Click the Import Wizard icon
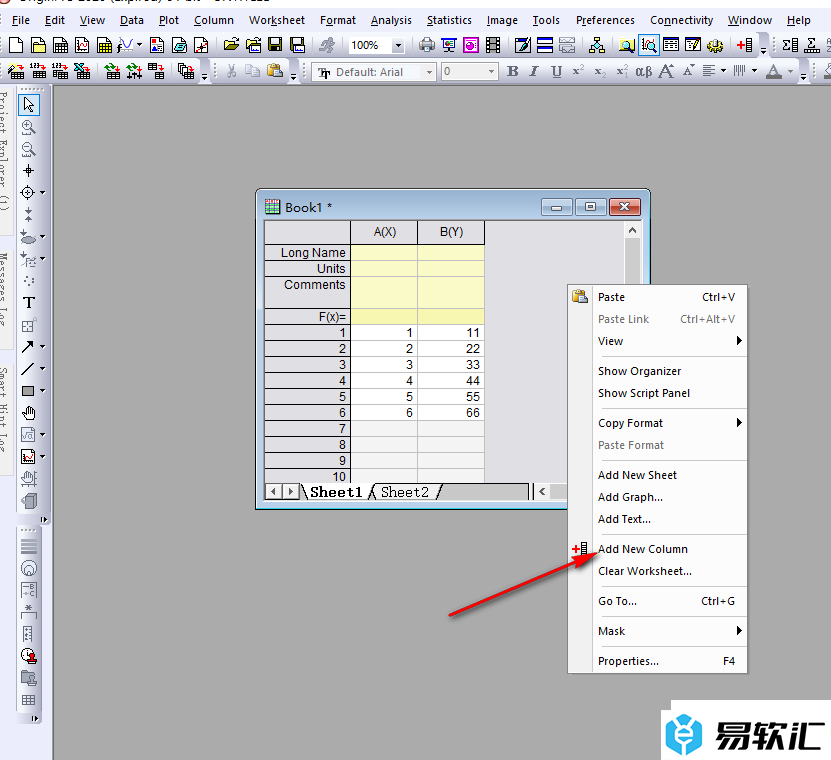Viewport: 831px width, 760px height. 16,71
